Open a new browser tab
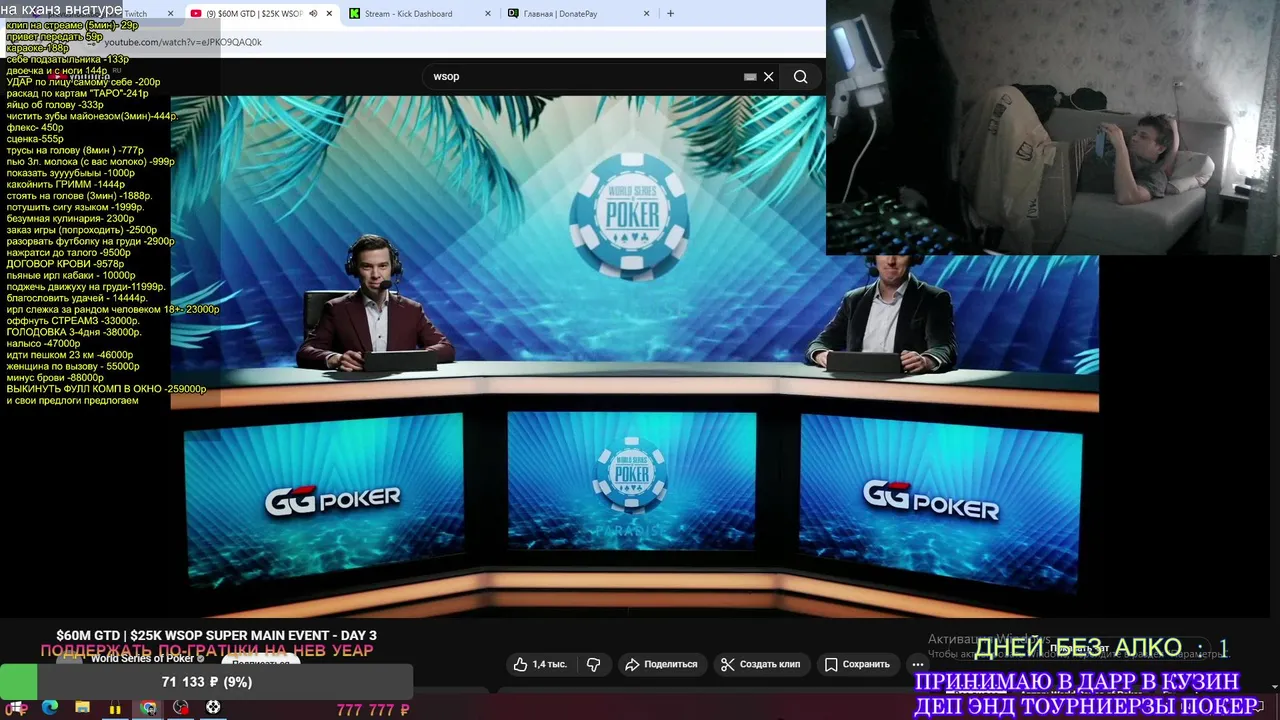 pos(670,14)
